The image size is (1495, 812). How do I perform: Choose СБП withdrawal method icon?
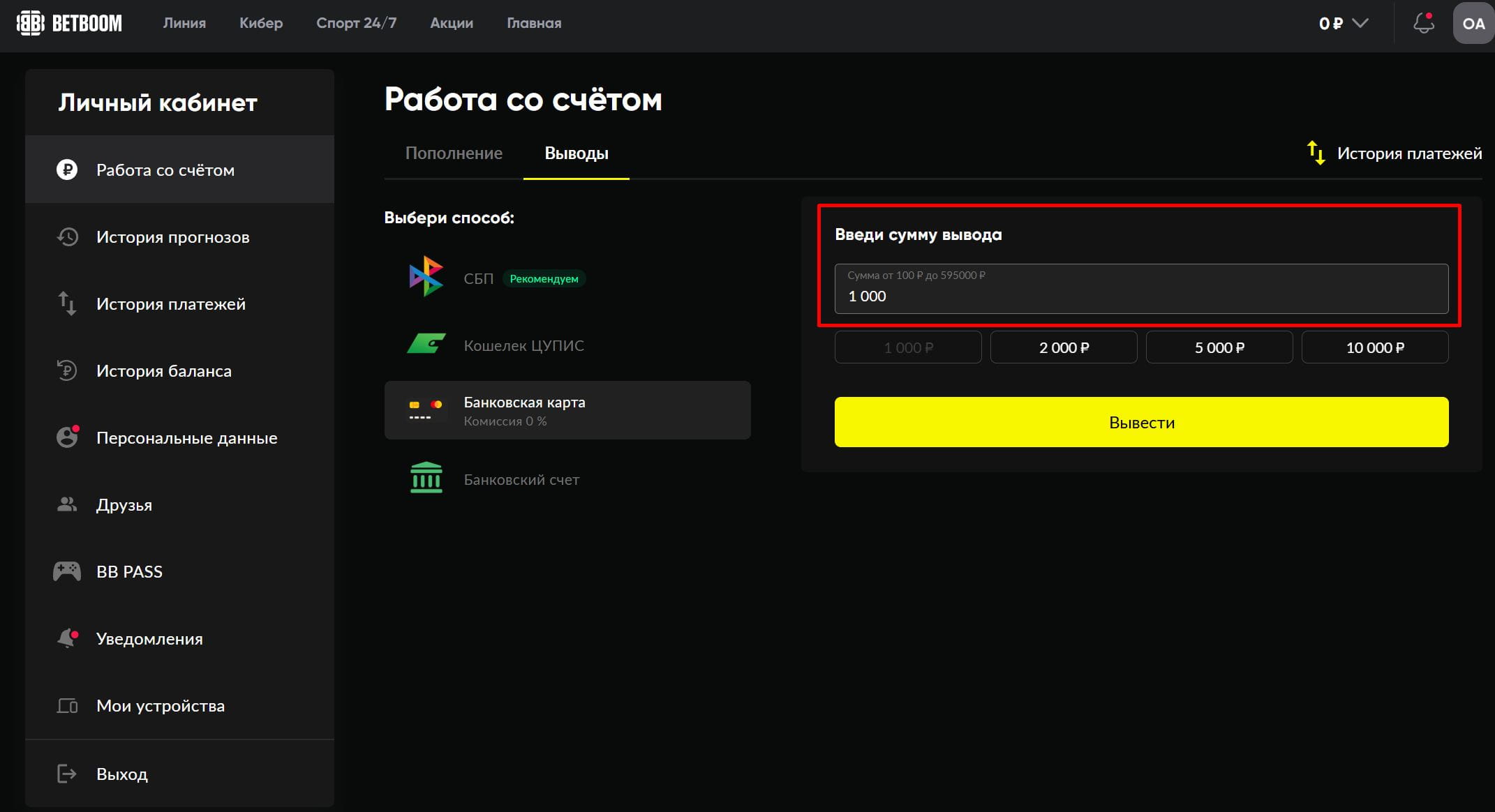pos(426,276)
